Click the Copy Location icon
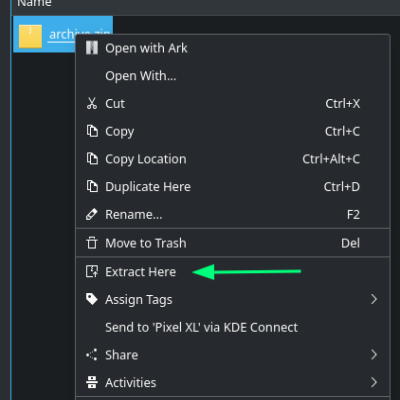The image size is (400, 400). tap(92, 159)
